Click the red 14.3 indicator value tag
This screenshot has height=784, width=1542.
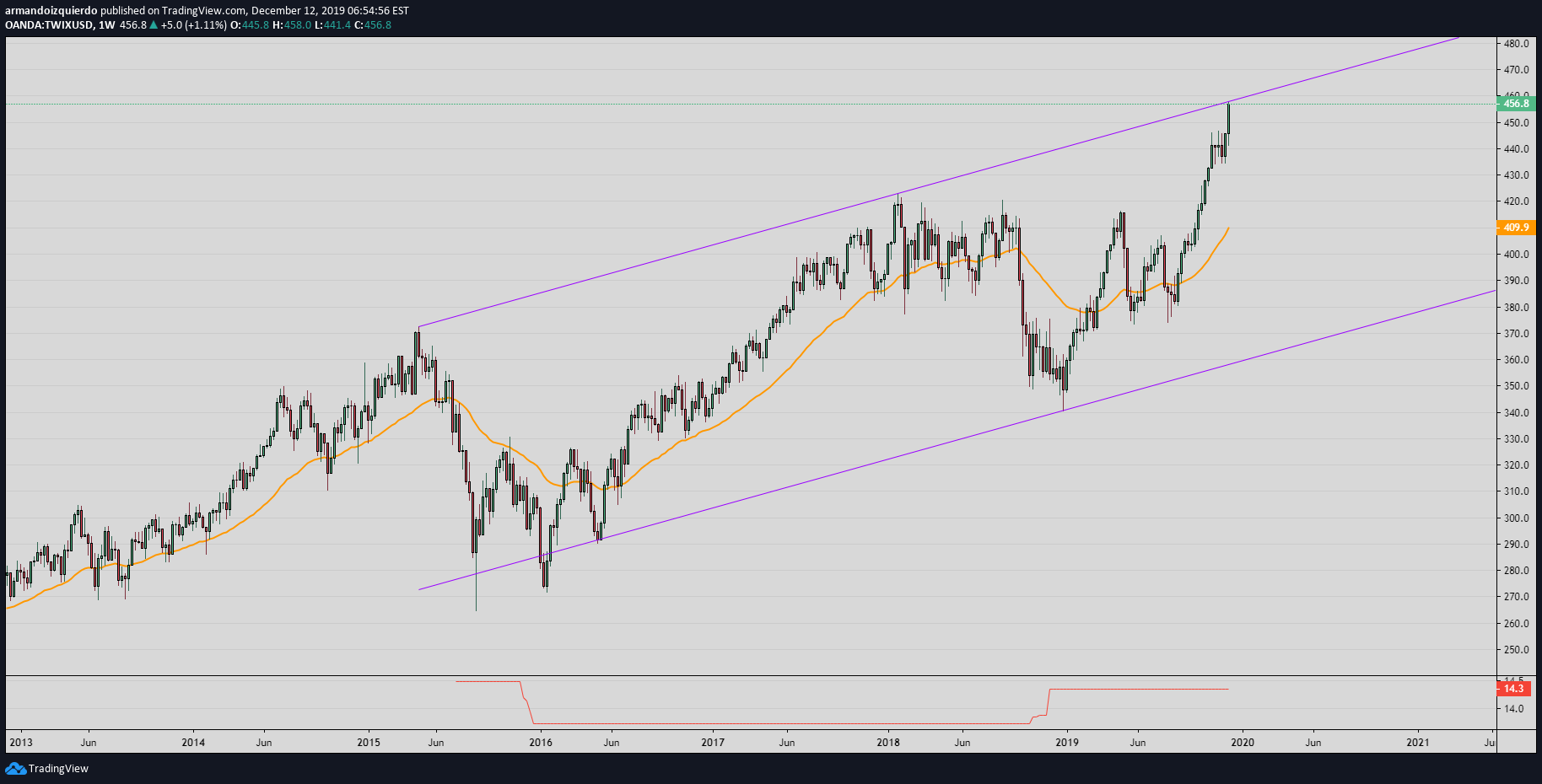point(1514,689)
